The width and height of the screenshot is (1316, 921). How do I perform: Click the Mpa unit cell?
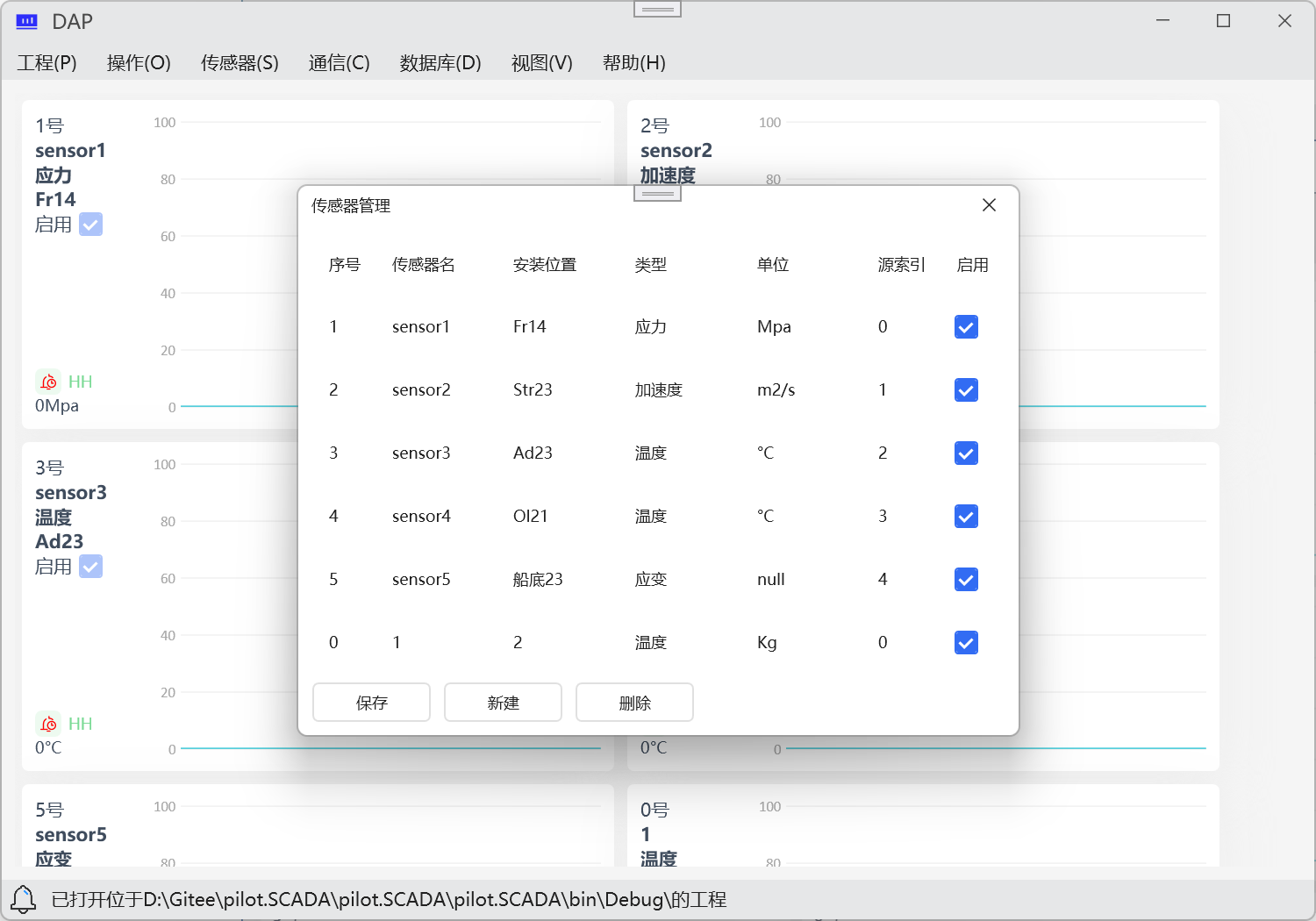(774, 327)
